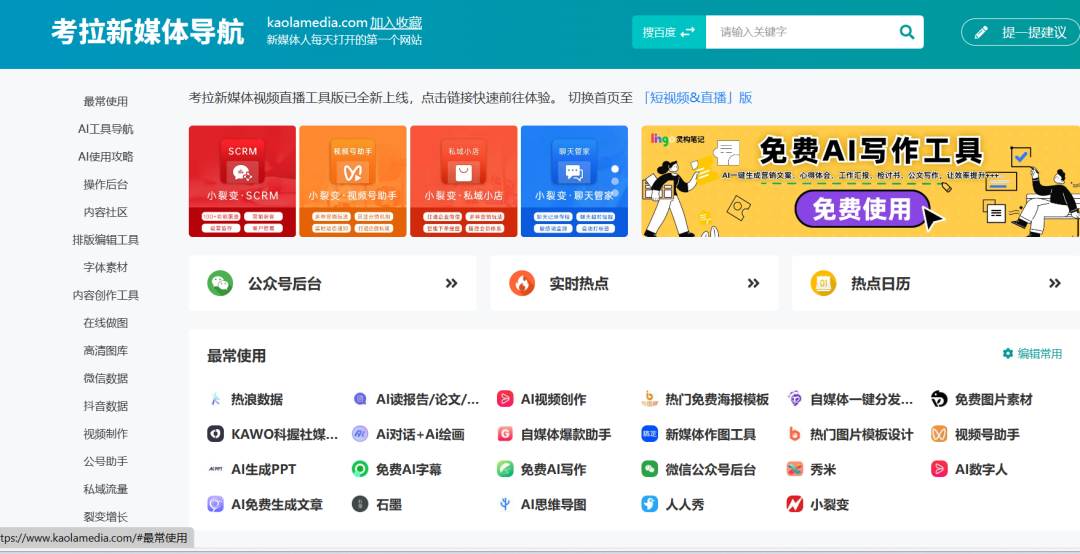This screenshot has height=554, width=1080.
Task: Click the 提一提建议 button
Action: click(x=1020, y=32)
